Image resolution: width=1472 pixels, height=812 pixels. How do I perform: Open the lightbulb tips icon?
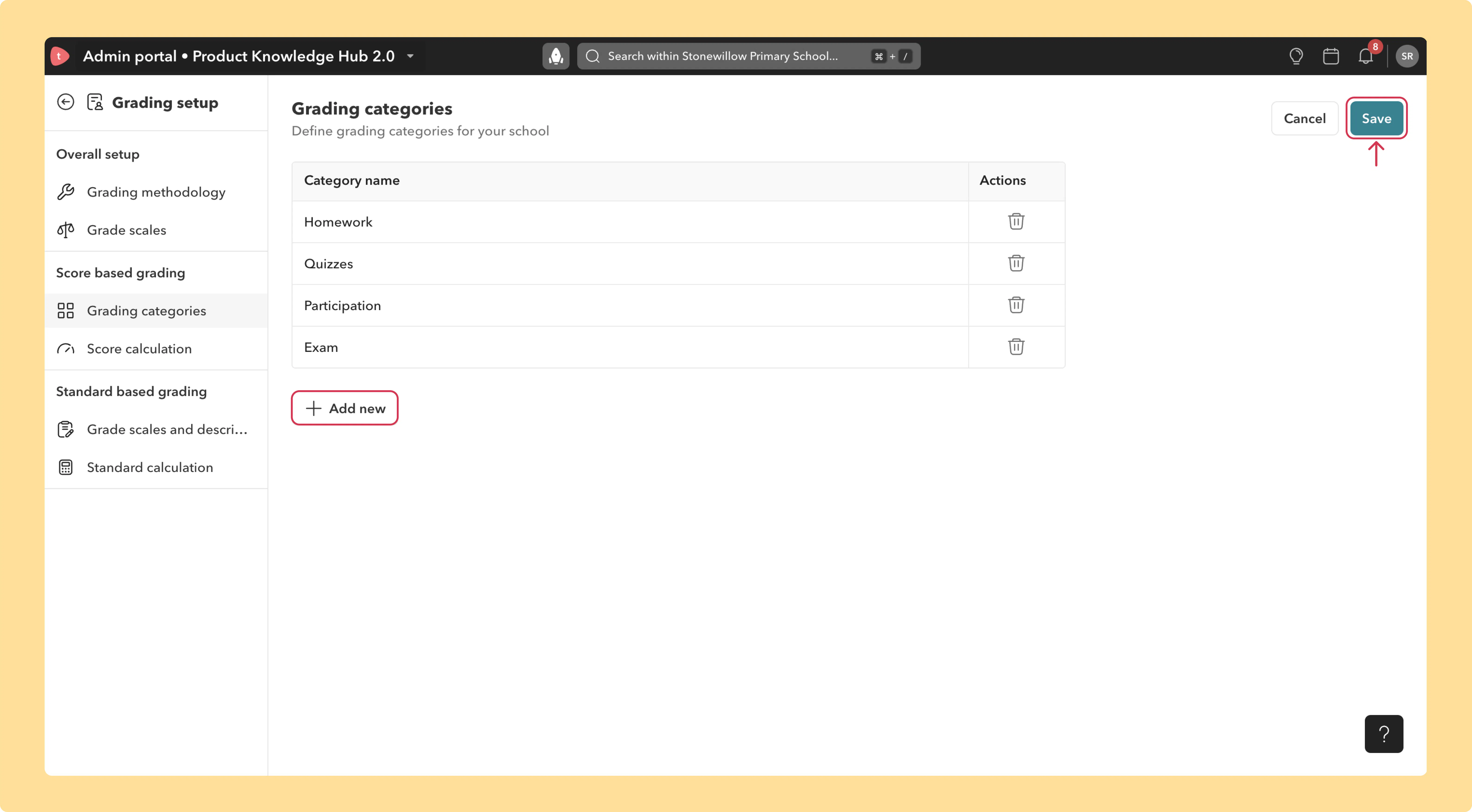[x=1296, y=56]
